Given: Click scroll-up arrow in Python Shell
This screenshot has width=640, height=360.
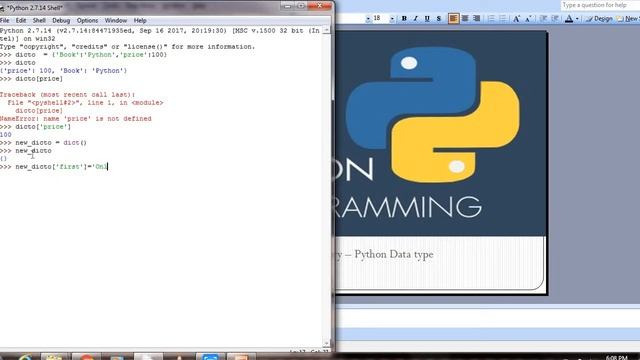Looking at the screenshot, I should click(x=326, y=30).
